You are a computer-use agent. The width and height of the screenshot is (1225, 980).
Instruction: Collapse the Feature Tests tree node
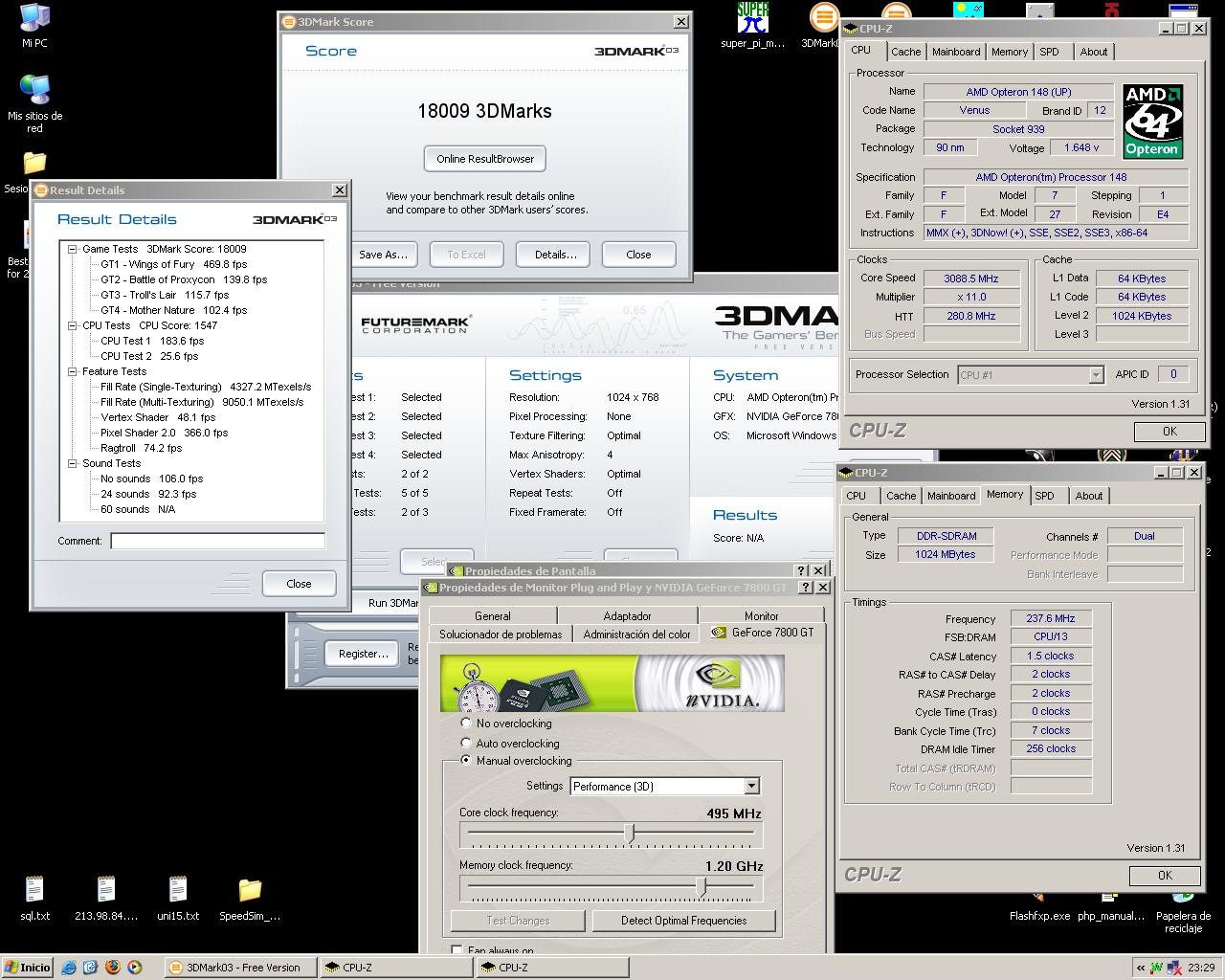[x=72, y=371]
